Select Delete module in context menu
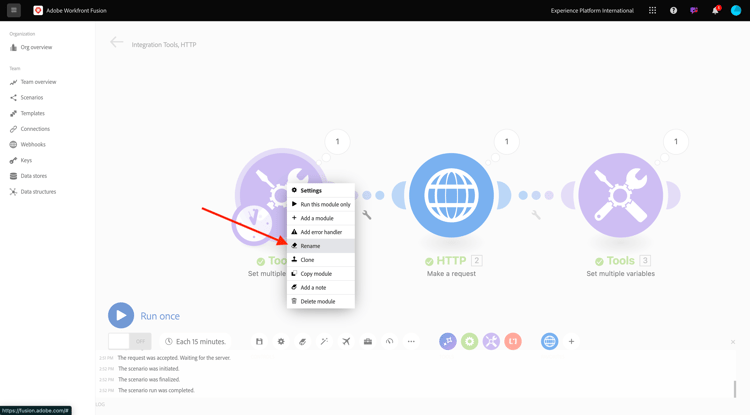 point(320,301)
